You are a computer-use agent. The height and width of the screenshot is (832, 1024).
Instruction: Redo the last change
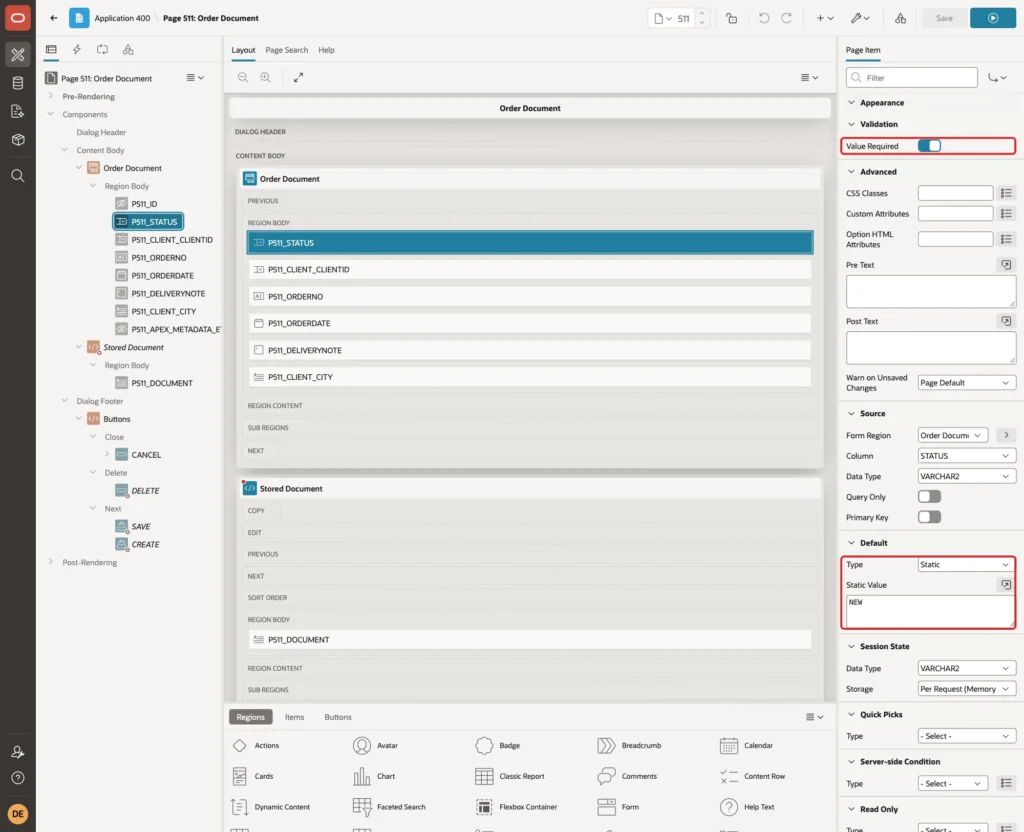click(x=786, y=18)
